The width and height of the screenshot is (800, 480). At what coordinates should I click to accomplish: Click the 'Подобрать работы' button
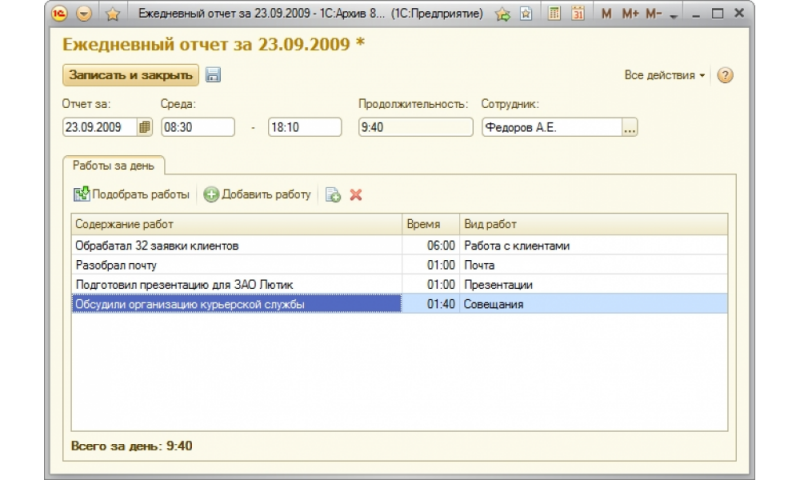[132, 195]
